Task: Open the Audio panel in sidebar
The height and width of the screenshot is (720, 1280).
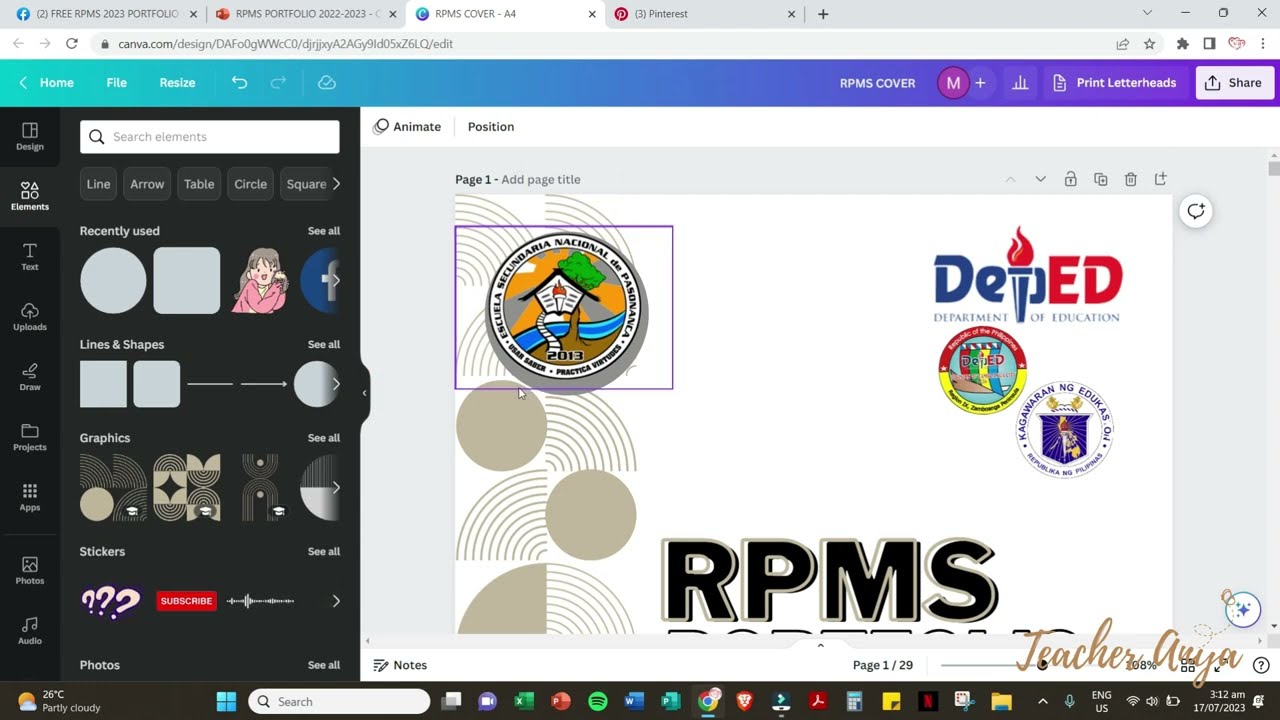Action: [29, 630]
